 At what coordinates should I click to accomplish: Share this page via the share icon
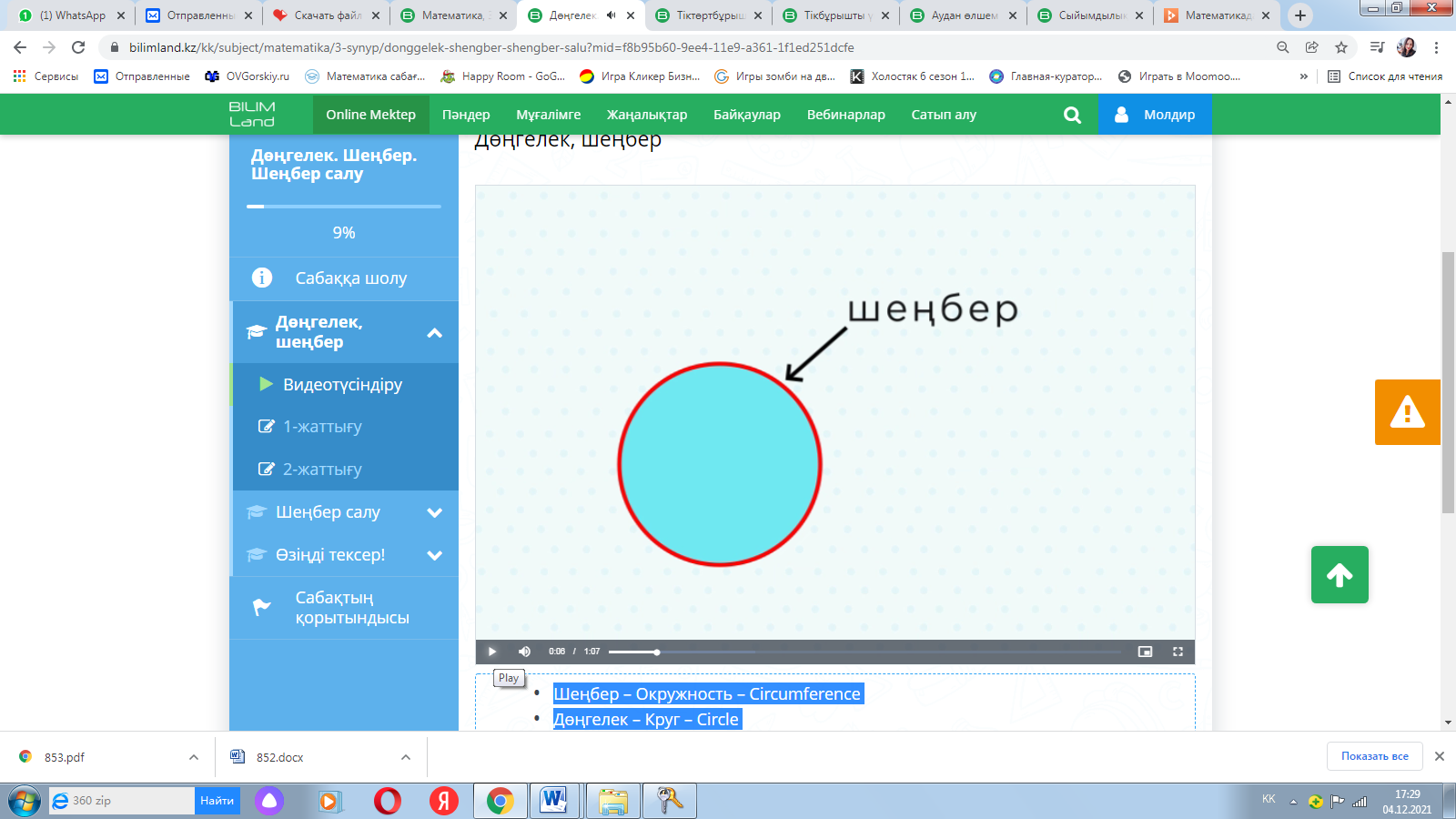click(x=1312, y=47)
